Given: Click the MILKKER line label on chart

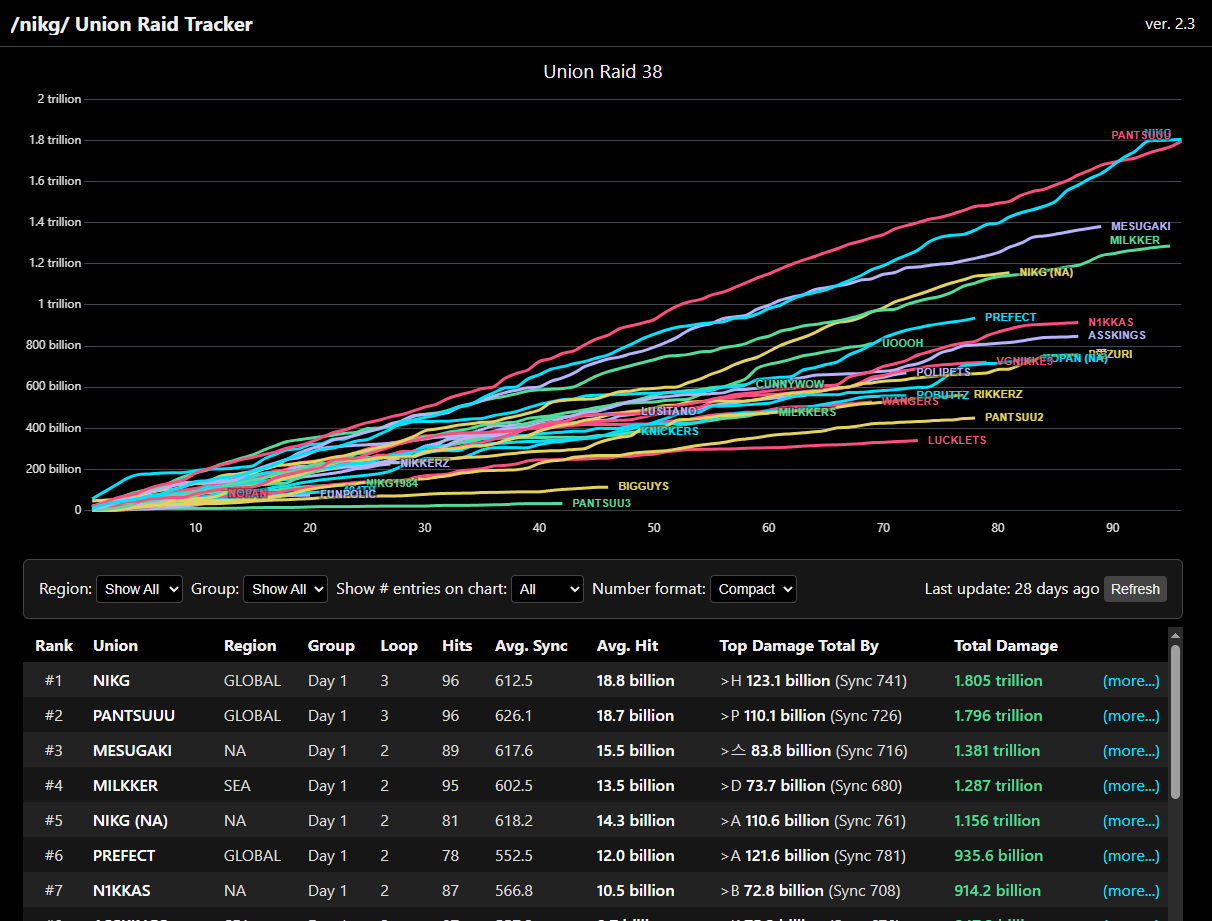Looking at the screenshot, I should [1135, 241].
